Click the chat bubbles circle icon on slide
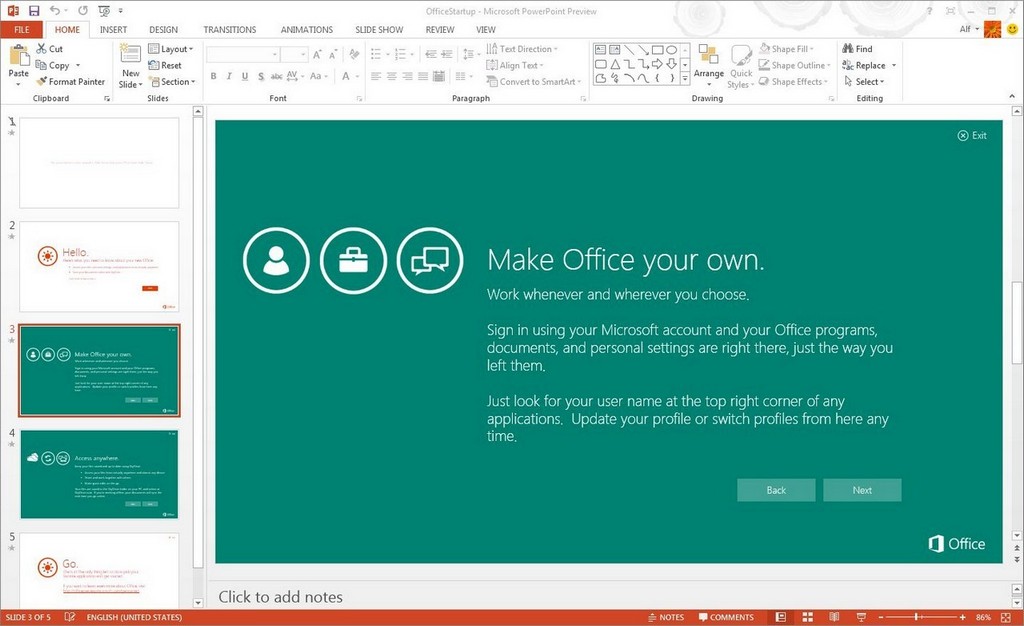This screenshot has height=626, width=1024. coord(430,260)
